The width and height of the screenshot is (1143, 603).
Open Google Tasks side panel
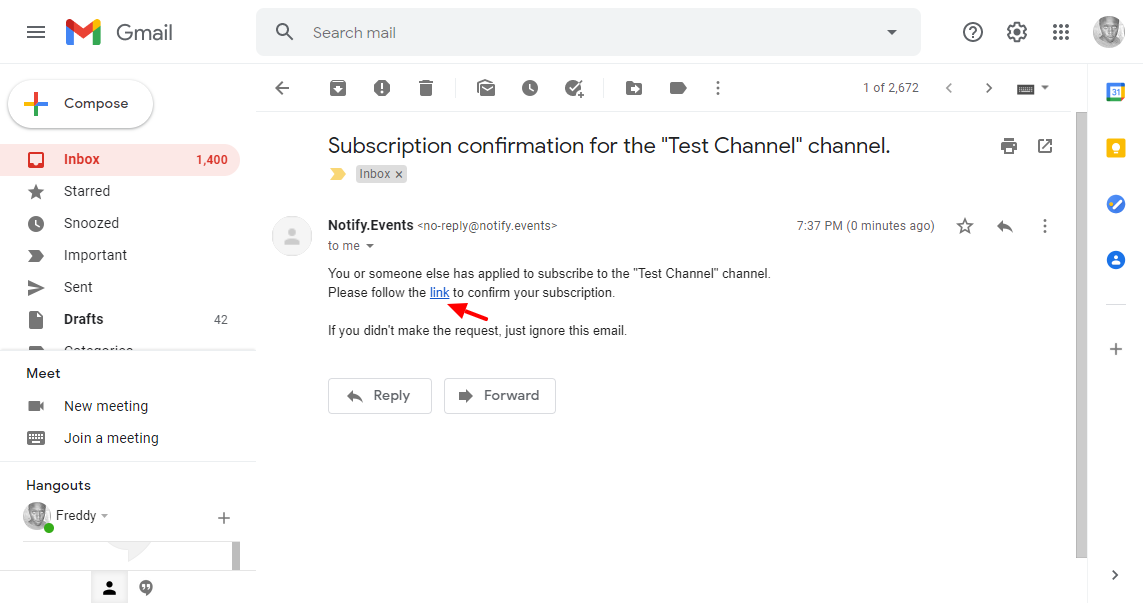pos(1115,204)
